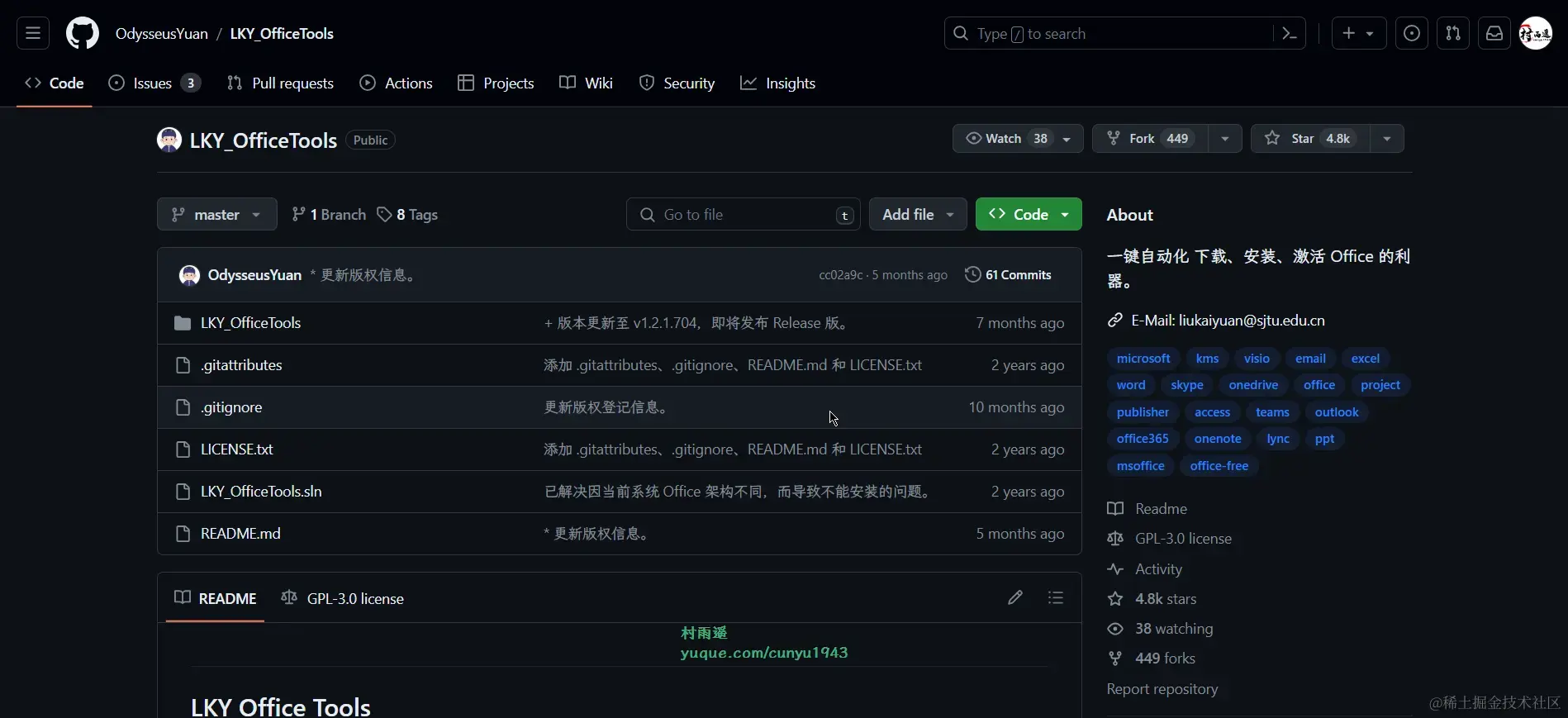Open GPL-3.0 license in About sidebar
Screen dimensions: 1568x718
click(x=1170, y=539)
